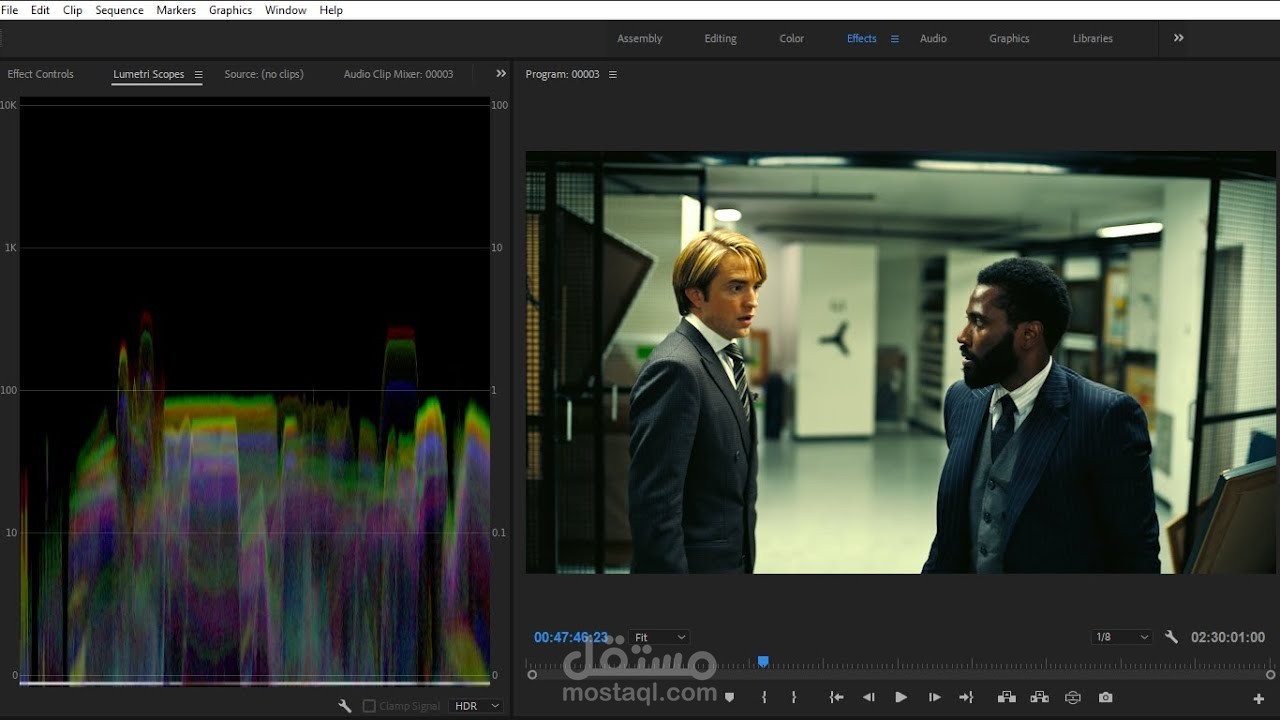The width and height of the screenshot is (1280, 720).
Task: Toggle the Comparison View button
Action: 1073,697
